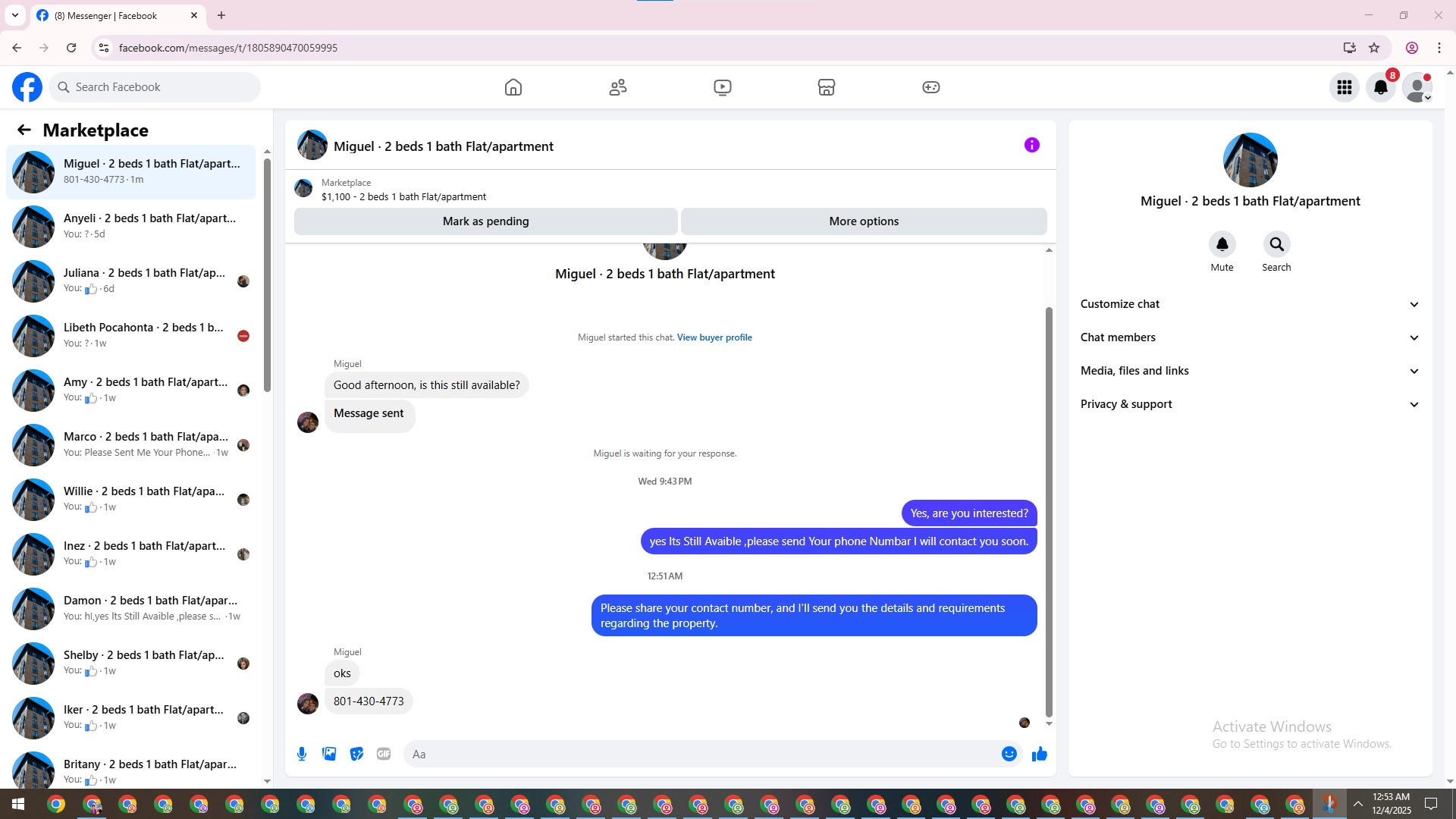The image size is (1456, 819).
Task: Go to the Marketplace tab in navigation
Action: (827, 87)
